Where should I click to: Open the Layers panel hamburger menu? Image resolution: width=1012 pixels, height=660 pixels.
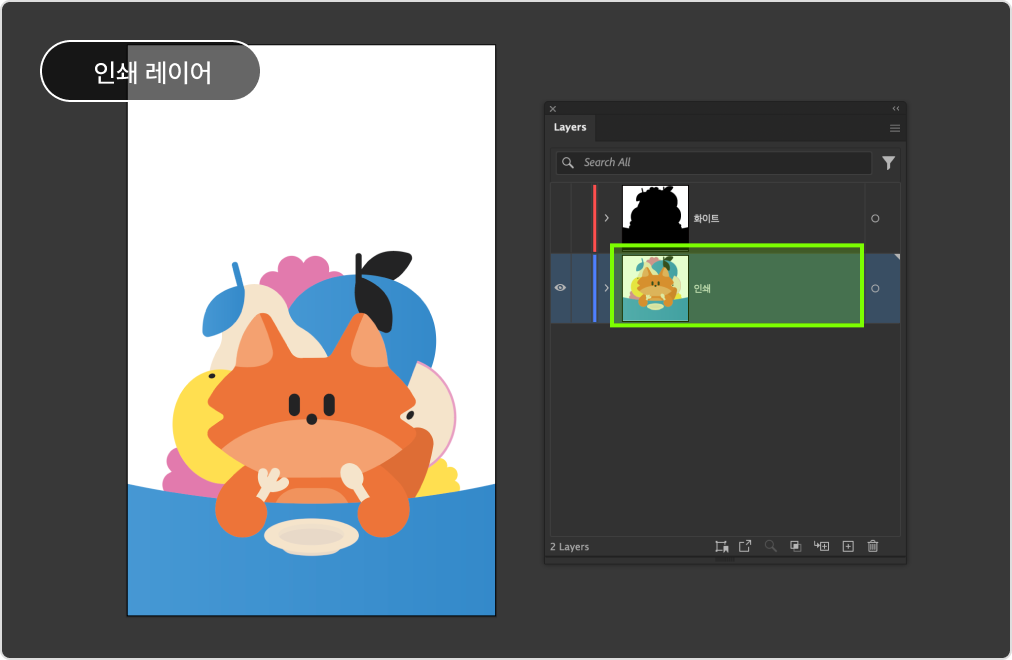coord(895,128)
